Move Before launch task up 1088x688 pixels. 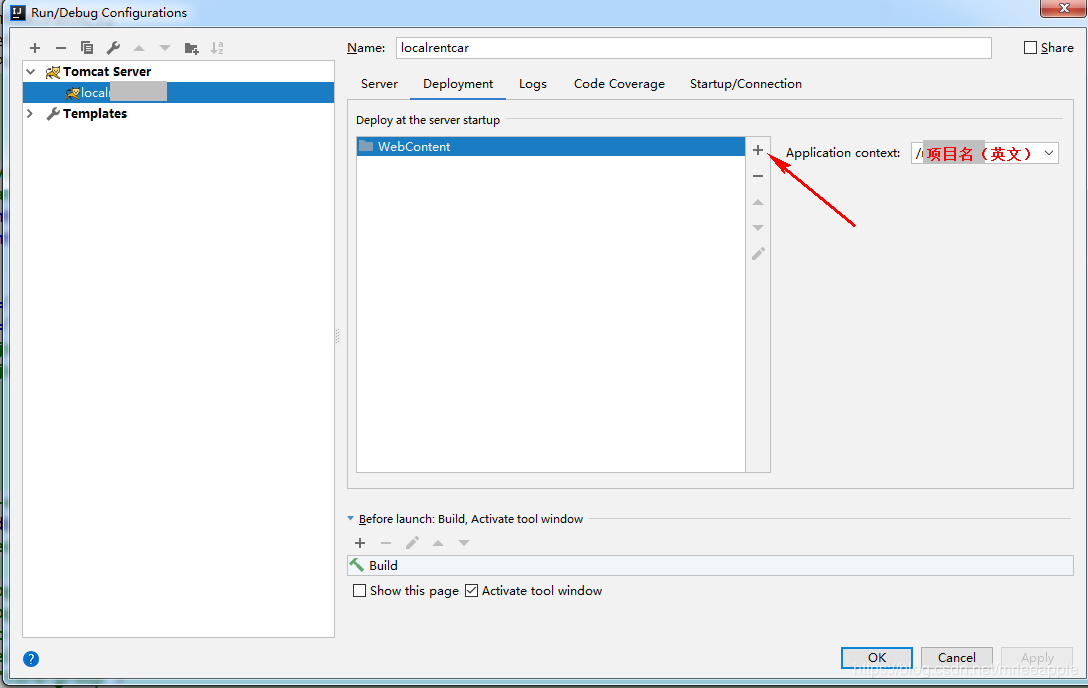pos(438,543)
